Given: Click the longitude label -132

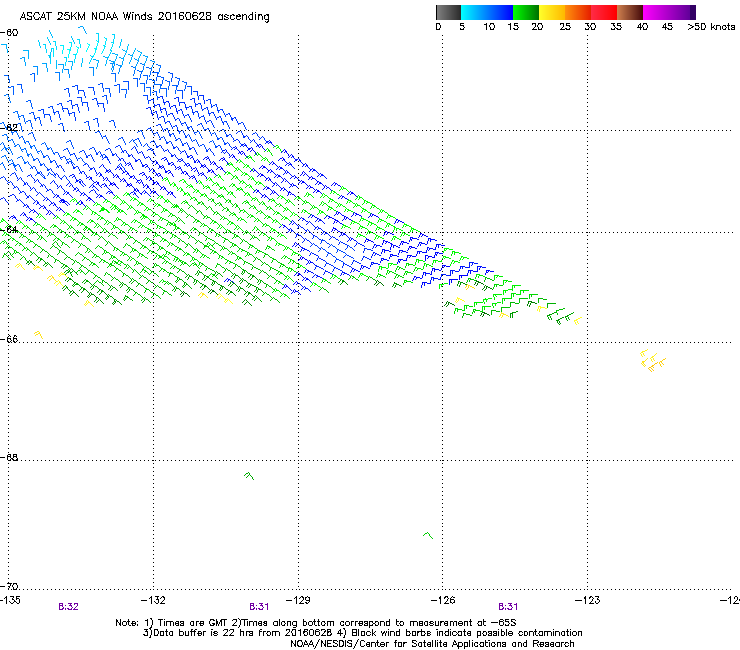Looking at the screenshot, I should click(153, 600).
